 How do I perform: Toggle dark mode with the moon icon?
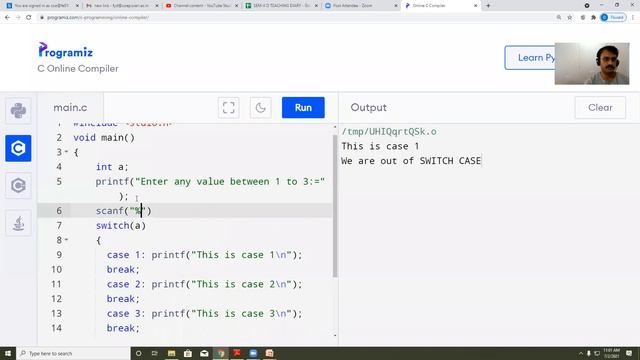click(260, 108)
